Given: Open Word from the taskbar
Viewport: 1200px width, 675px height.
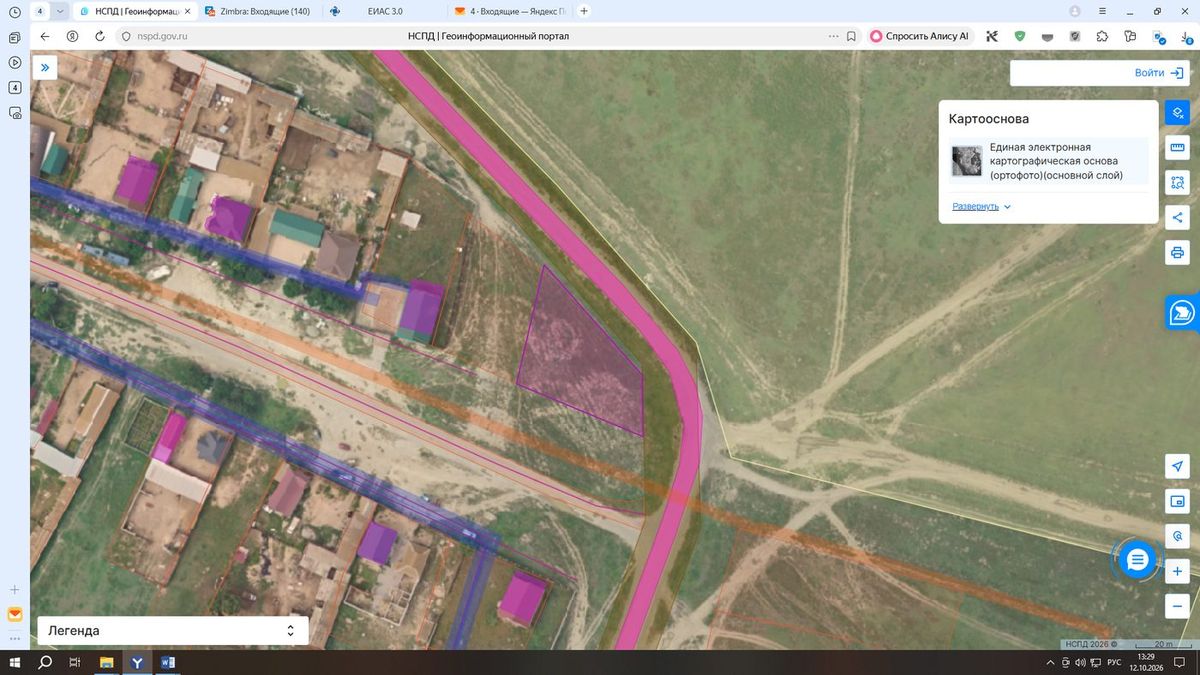Looking at the screenshot, I should pos(167,662).
